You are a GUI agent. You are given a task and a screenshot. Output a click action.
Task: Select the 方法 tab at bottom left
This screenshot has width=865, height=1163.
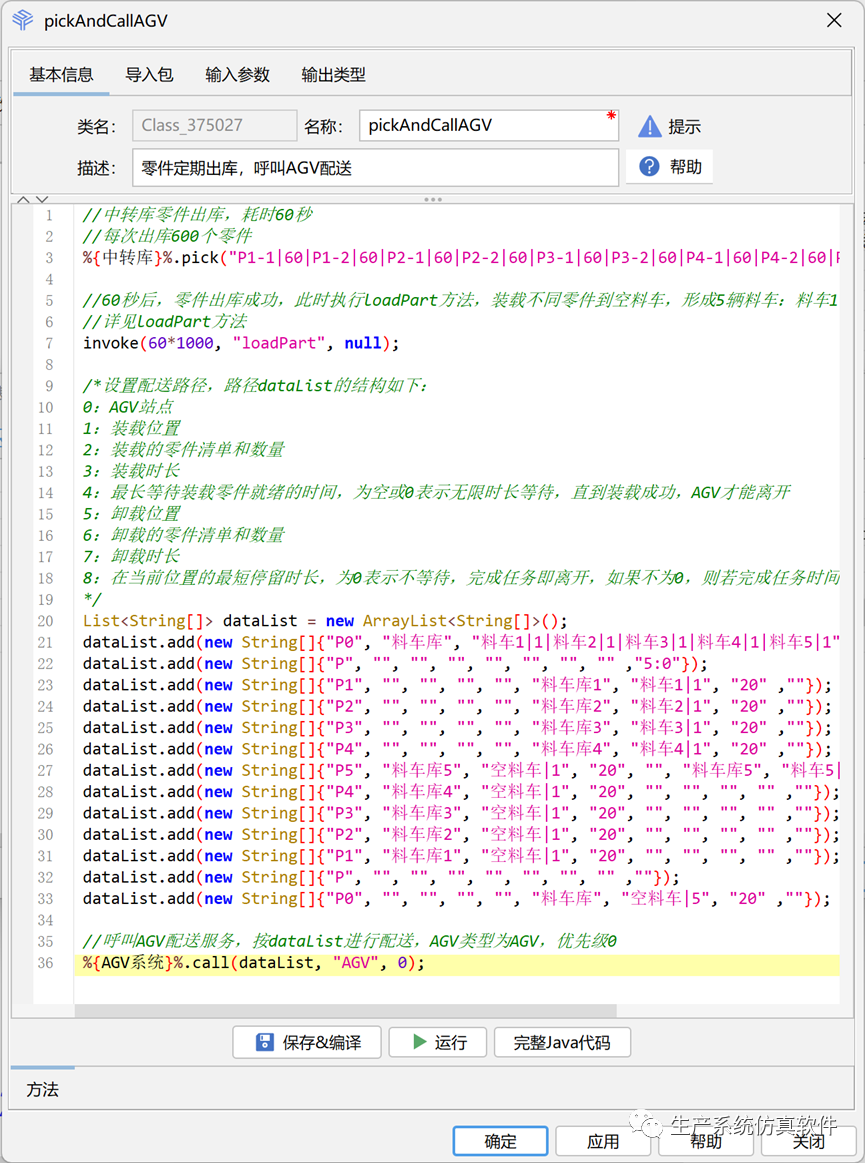click(x=42, y=1089)
